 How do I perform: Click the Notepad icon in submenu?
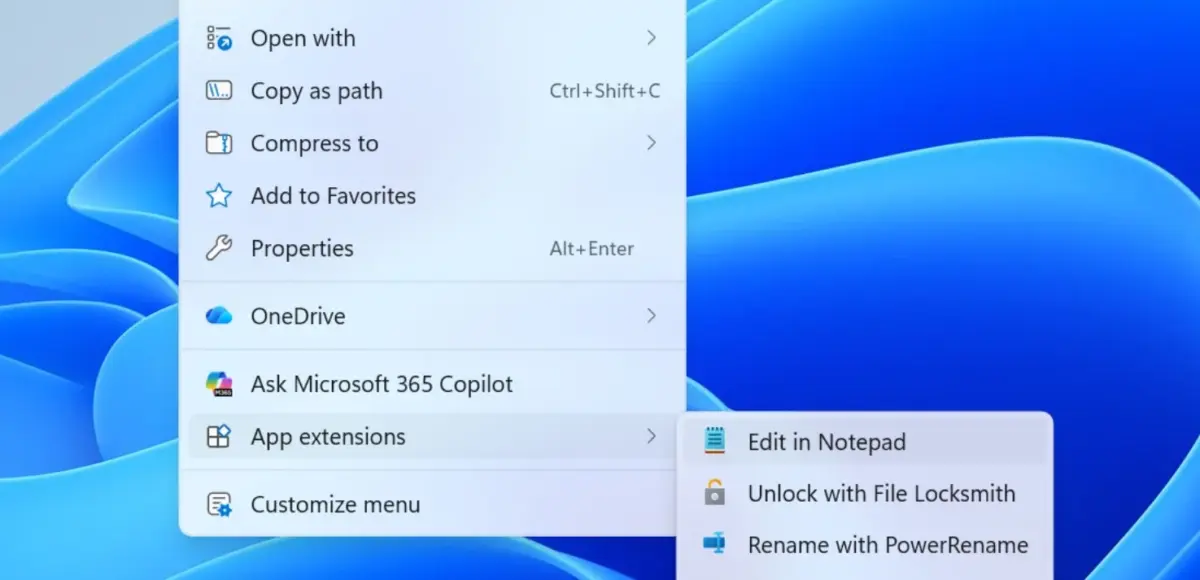coord(714,441)
